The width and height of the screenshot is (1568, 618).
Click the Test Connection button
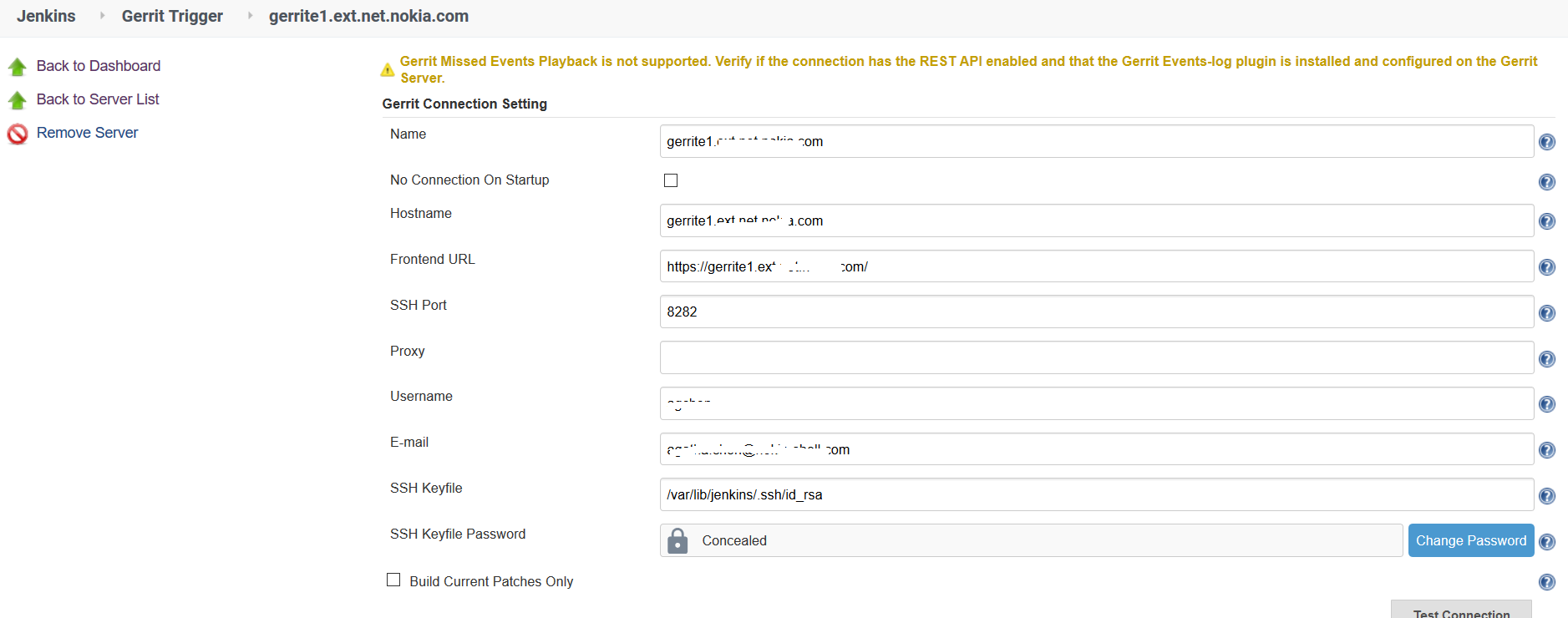pyautogui.click(x=1461, y=613)
